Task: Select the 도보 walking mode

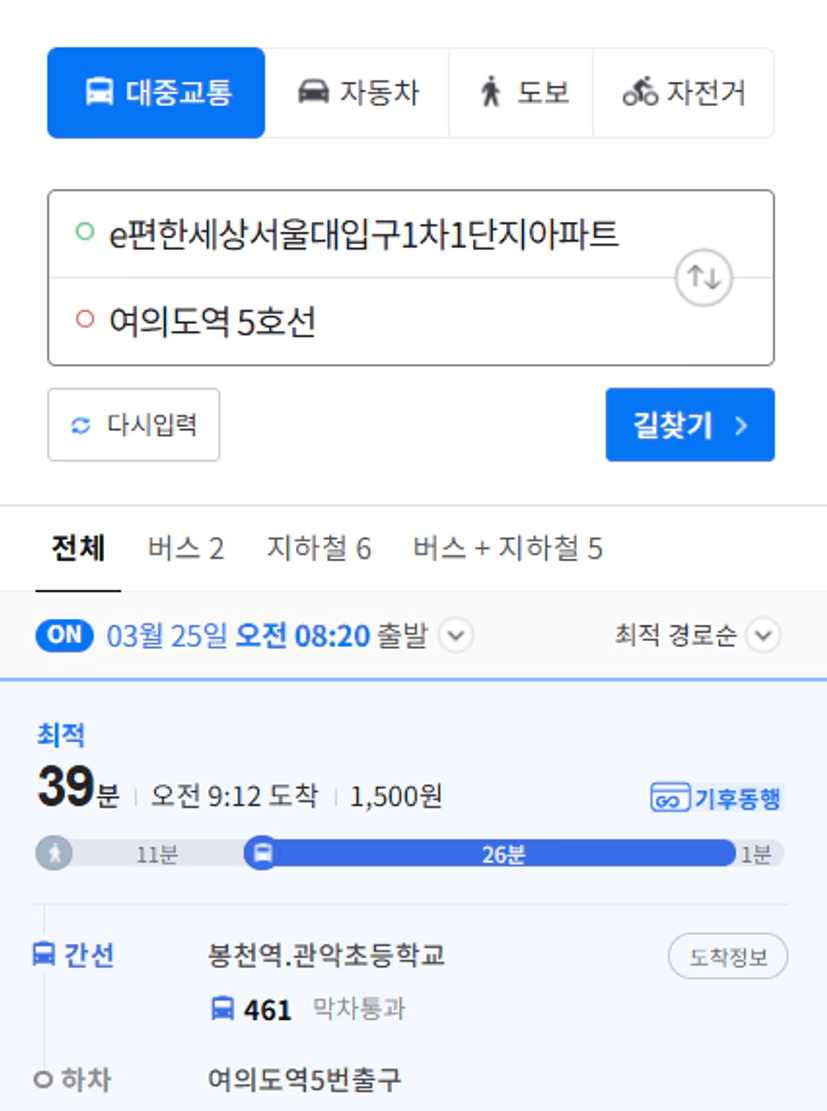Action: coord(522,93)
